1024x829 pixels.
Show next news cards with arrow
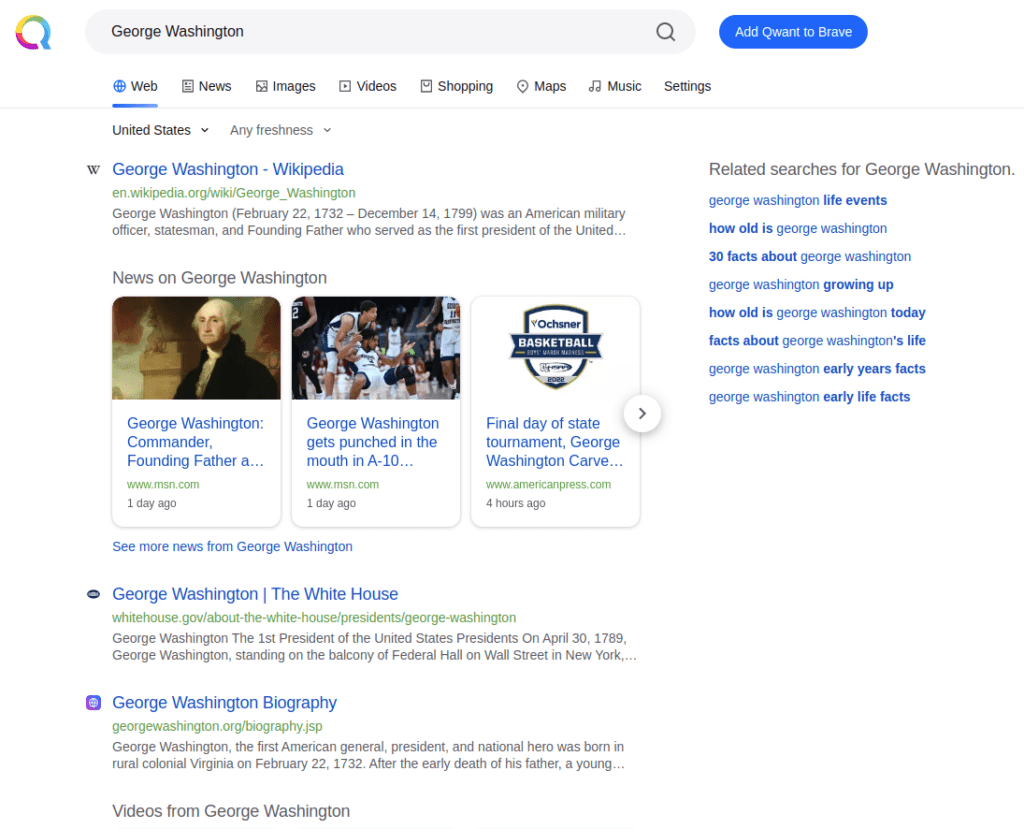(642, 414)
